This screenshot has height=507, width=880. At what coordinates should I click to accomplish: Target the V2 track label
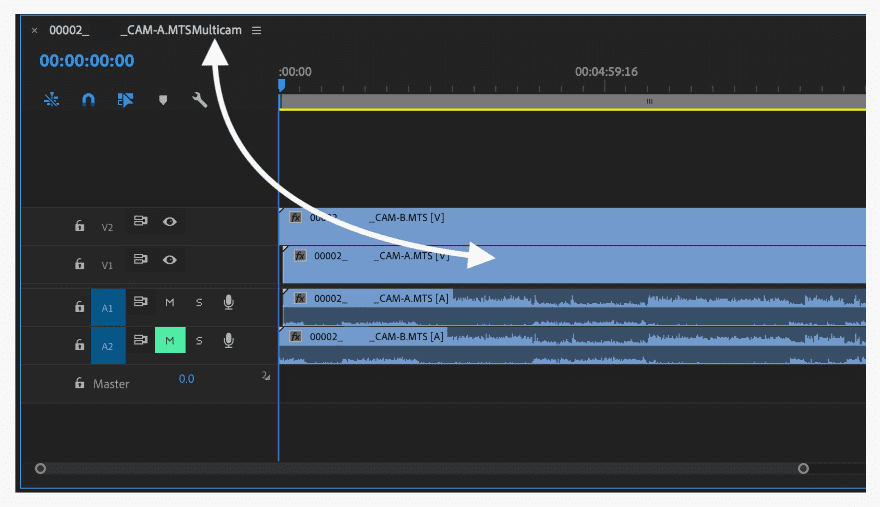(x=107, y=227)
